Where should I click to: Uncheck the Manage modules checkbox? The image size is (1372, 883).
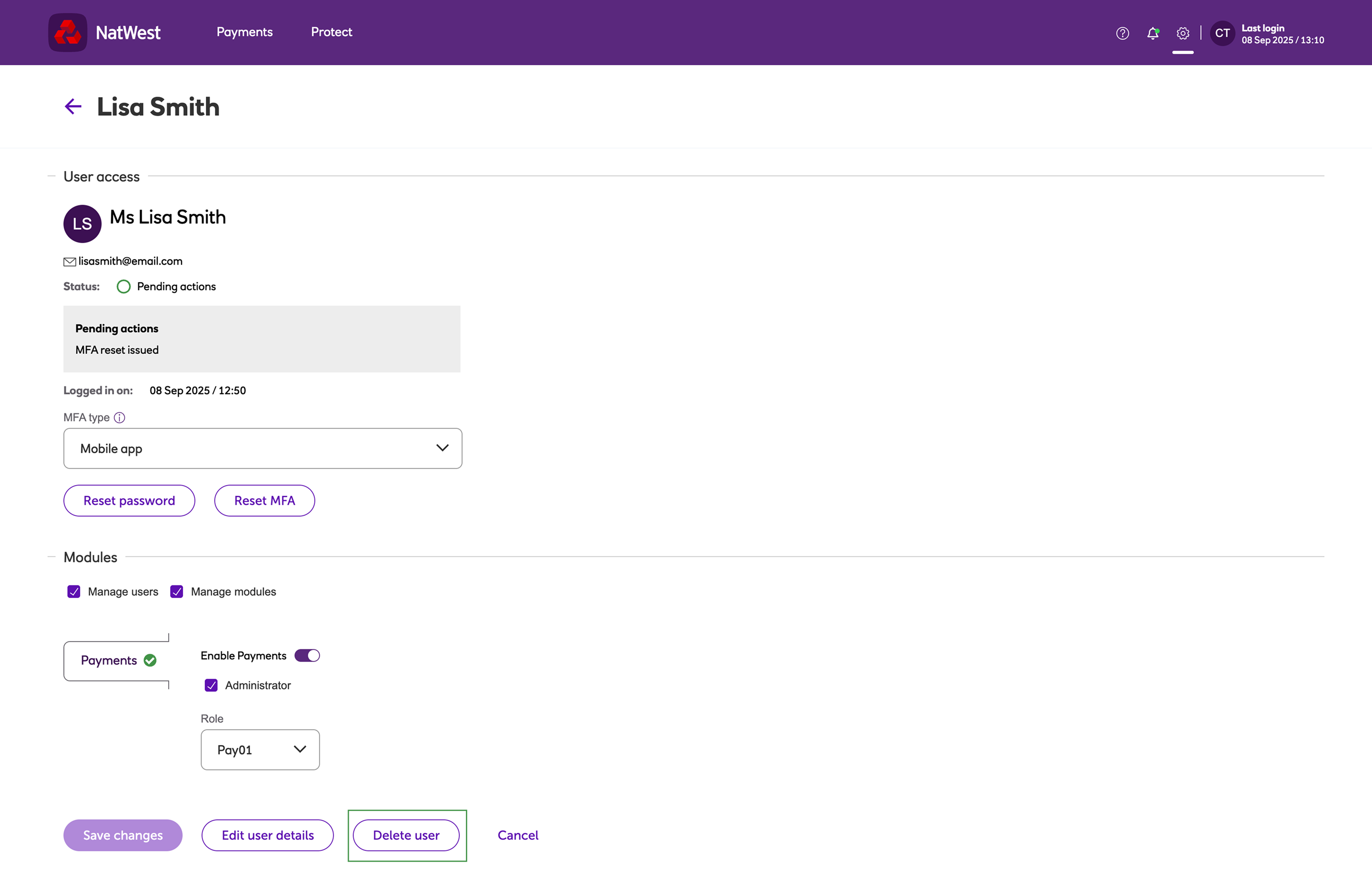[x=177, y=592]
